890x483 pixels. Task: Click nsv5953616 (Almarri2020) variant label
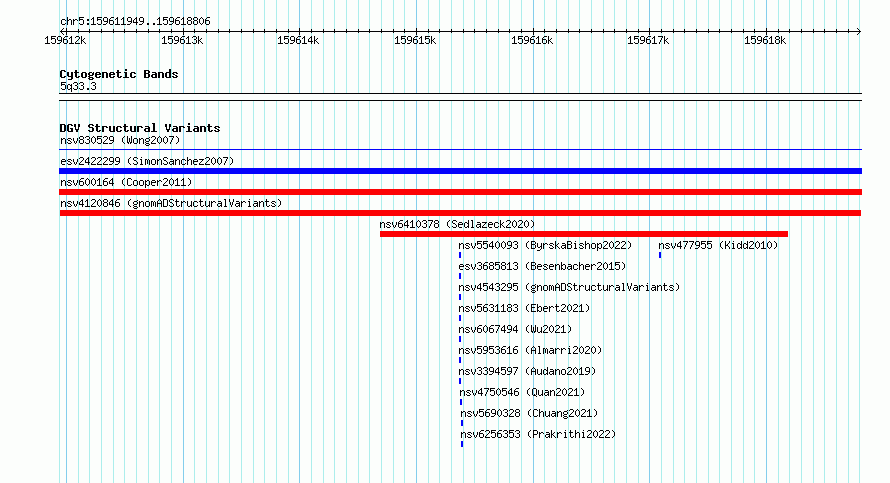click(x=530, y=350)
